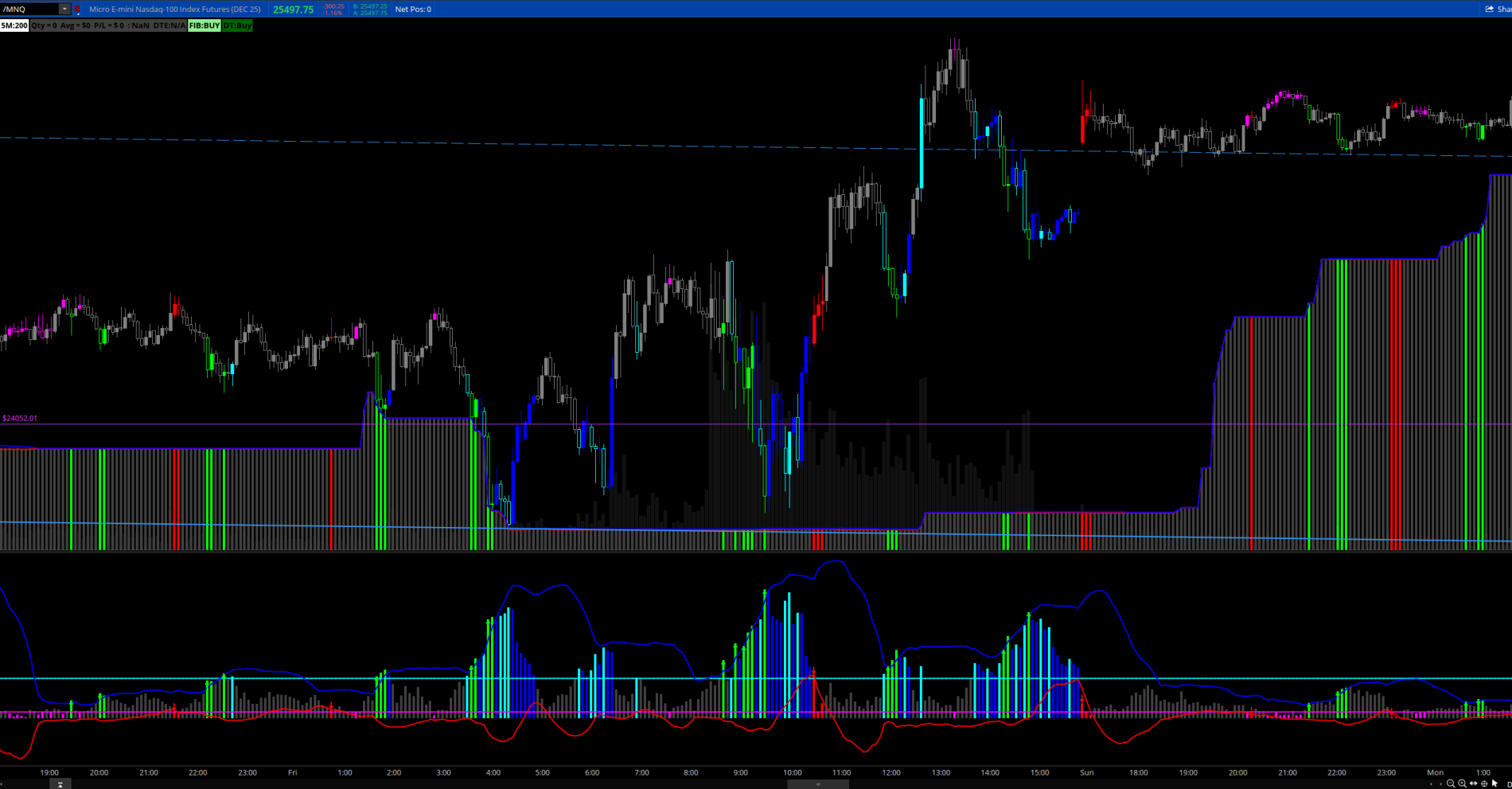Click the horizontal expand arrows icon
Viewport: 1512px width, 789px height.
[1473, 783]
